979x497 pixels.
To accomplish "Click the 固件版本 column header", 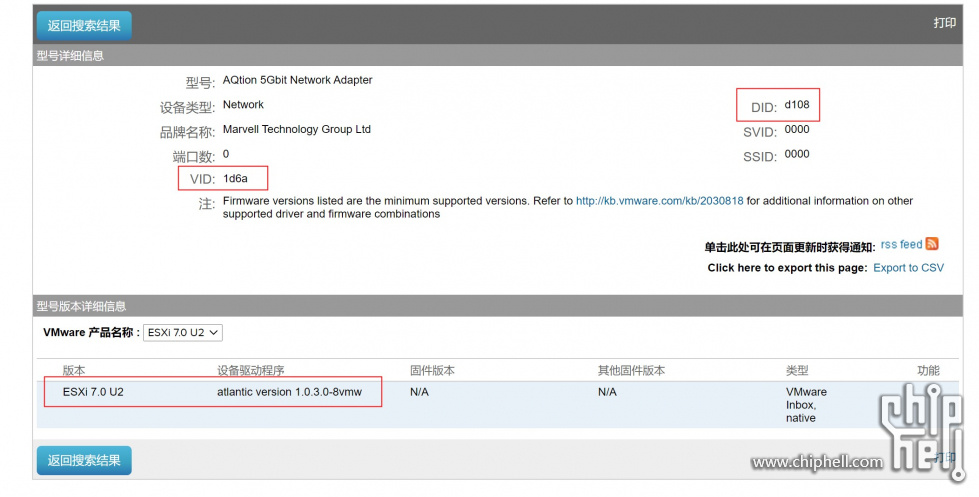I will pyautogui.click(x=432, y=371).
